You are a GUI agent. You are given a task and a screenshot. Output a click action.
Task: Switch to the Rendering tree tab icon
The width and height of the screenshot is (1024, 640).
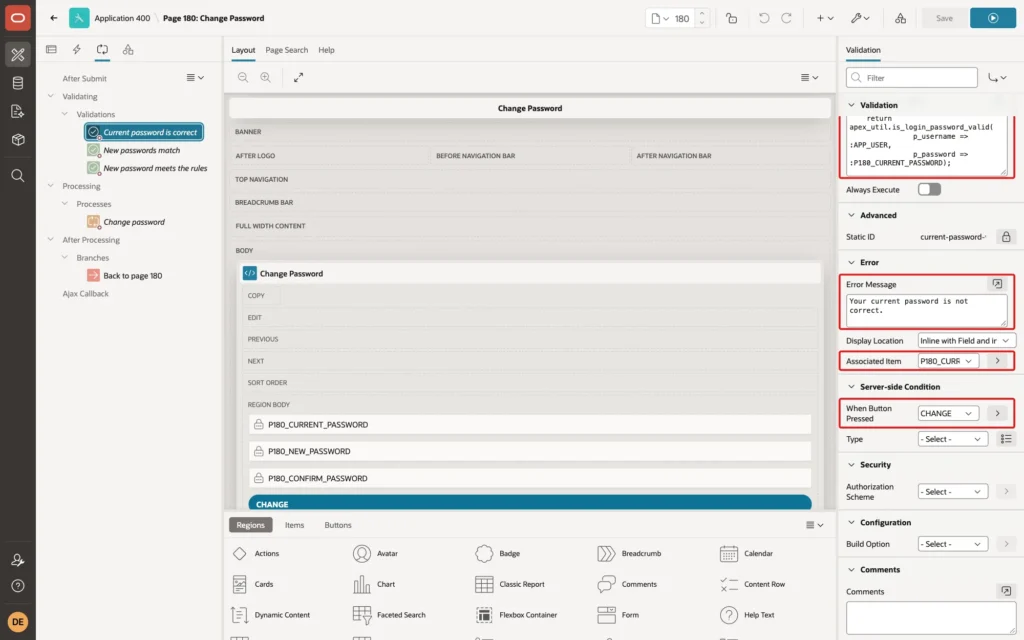tap(51, 50)
